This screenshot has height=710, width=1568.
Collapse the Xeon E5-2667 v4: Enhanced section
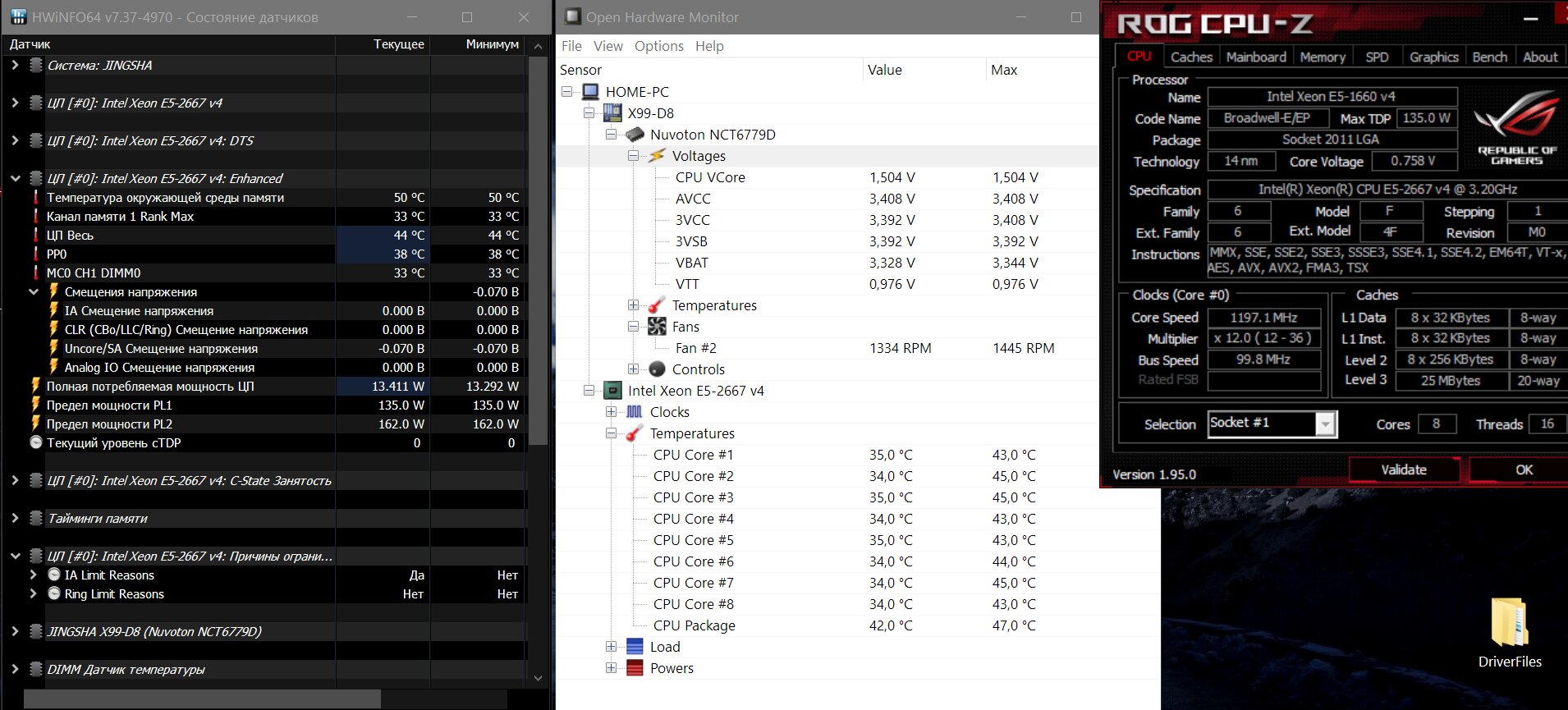(x=15, y=179)
